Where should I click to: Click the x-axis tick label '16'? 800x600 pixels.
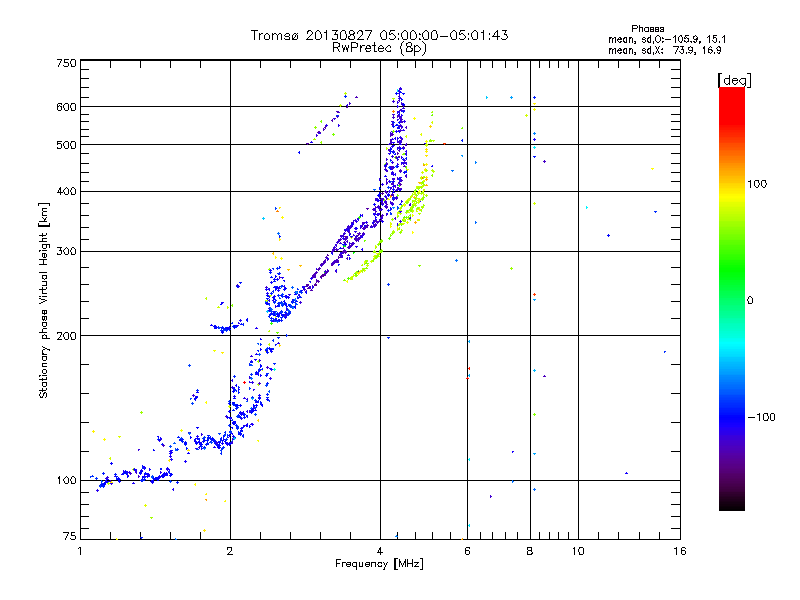point(680,551)
